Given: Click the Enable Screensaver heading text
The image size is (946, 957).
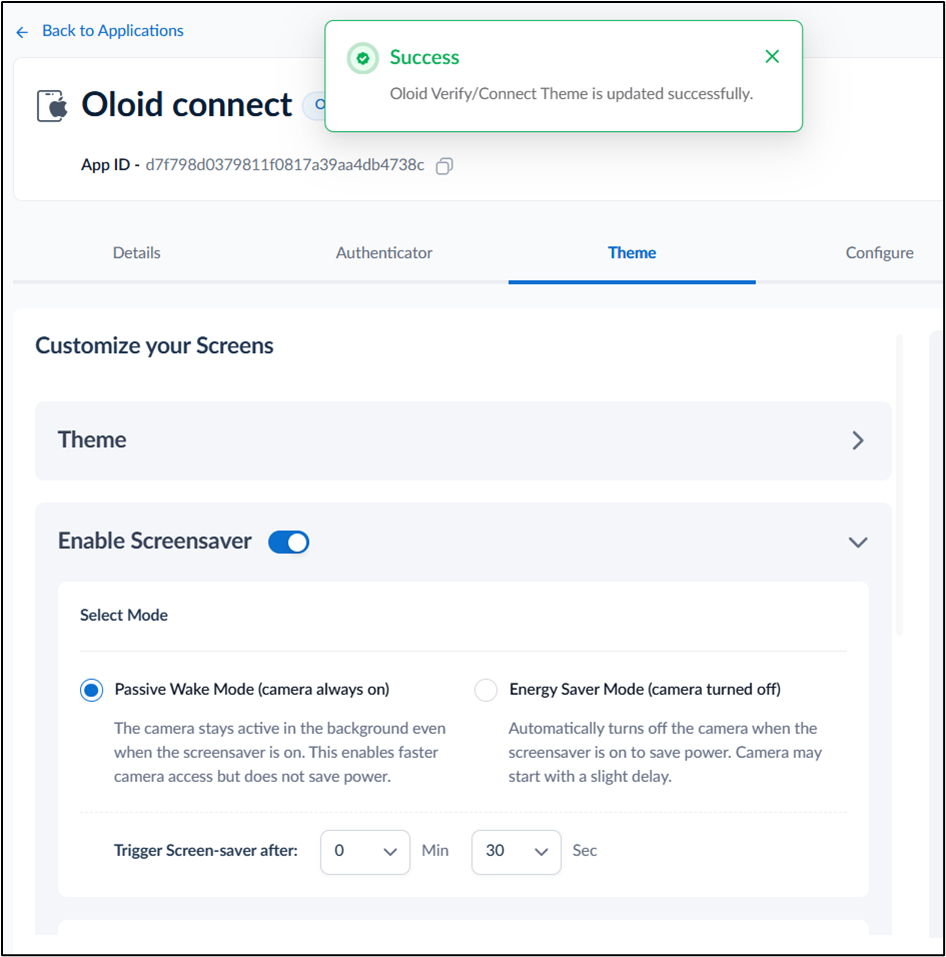Looking at the screenshot, I should [154, 541].
